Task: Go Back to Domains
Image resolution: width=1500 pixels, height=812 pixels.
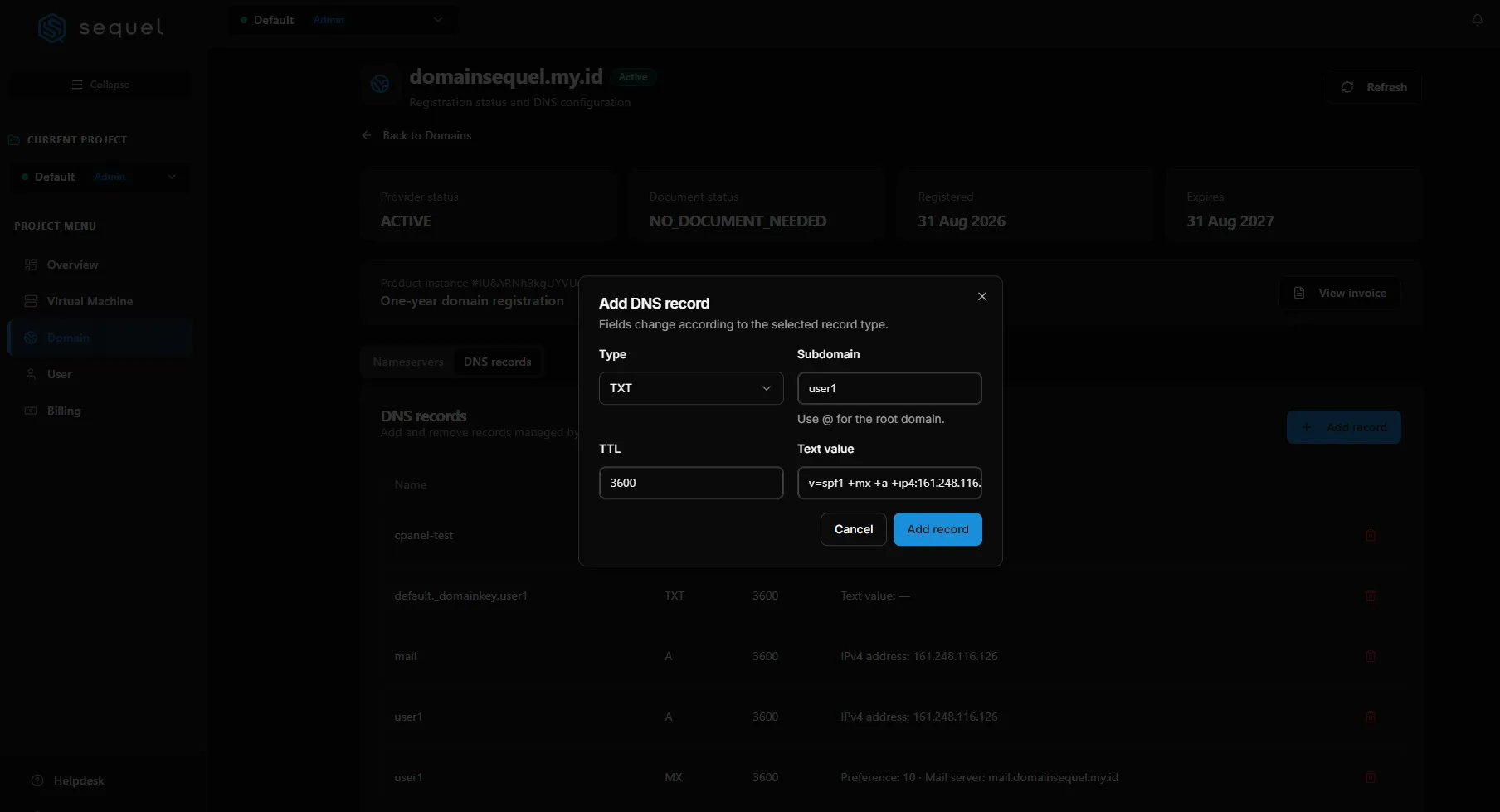Action: tap(416, 135)
